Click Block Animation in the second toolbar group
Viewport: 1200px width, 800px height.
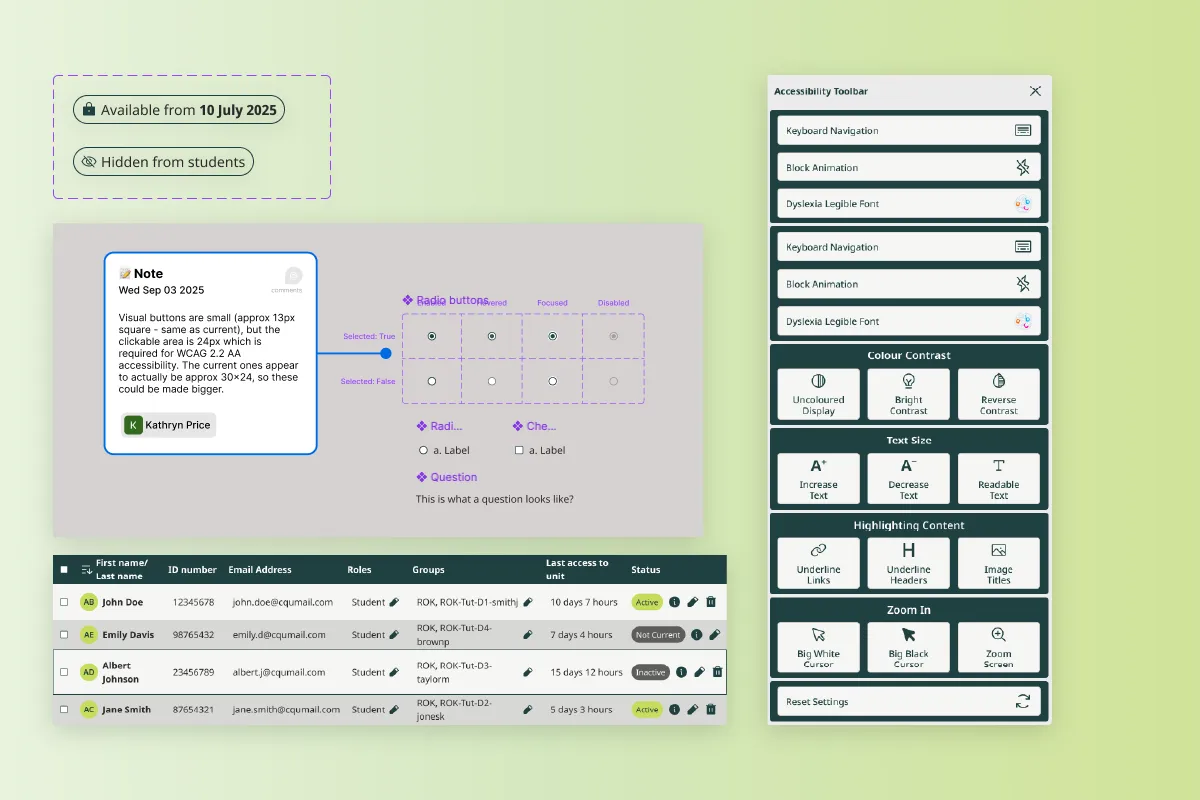click(x=909, y=284)
